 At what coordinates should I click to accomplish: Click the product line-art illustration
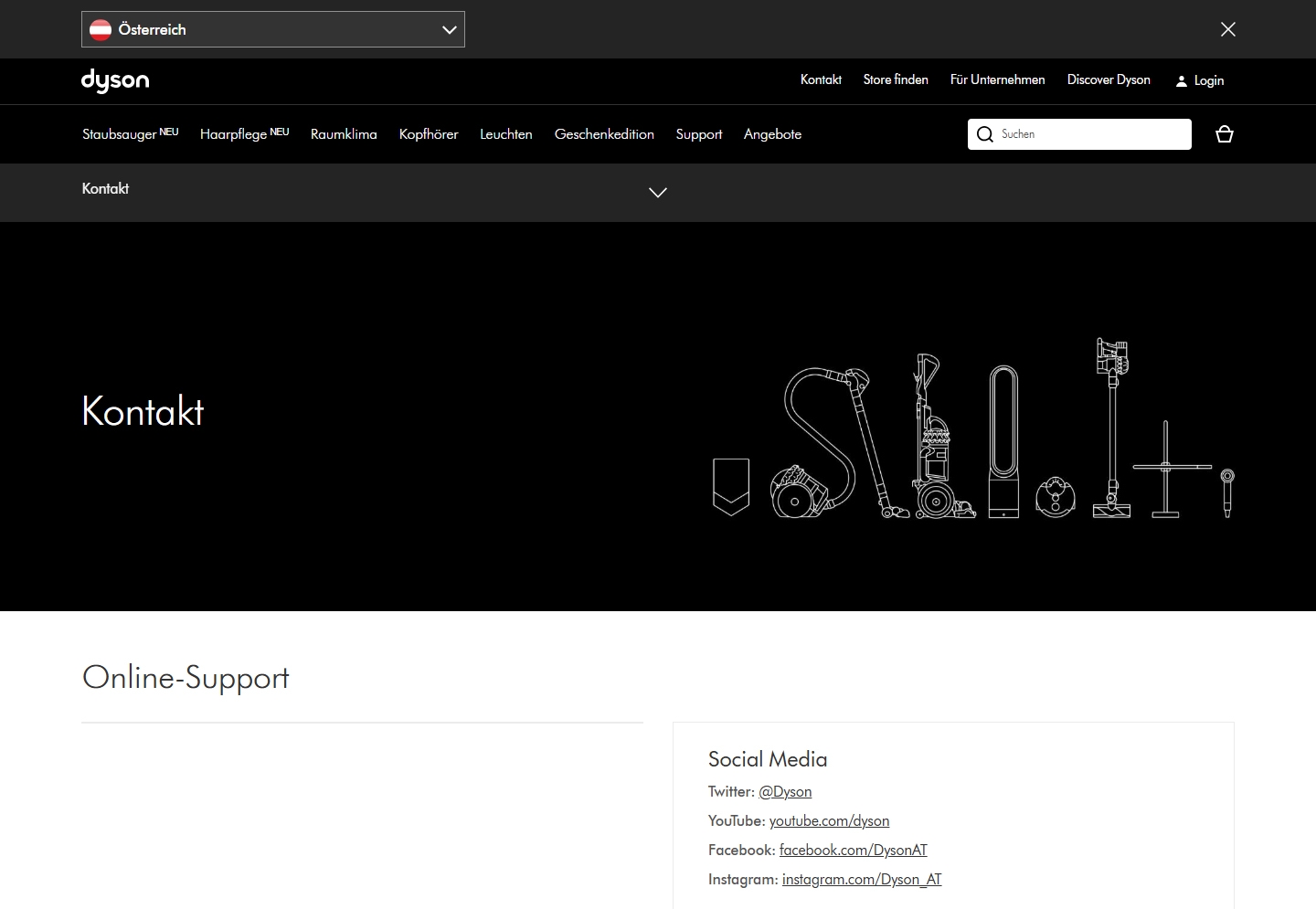pos(973,428)
